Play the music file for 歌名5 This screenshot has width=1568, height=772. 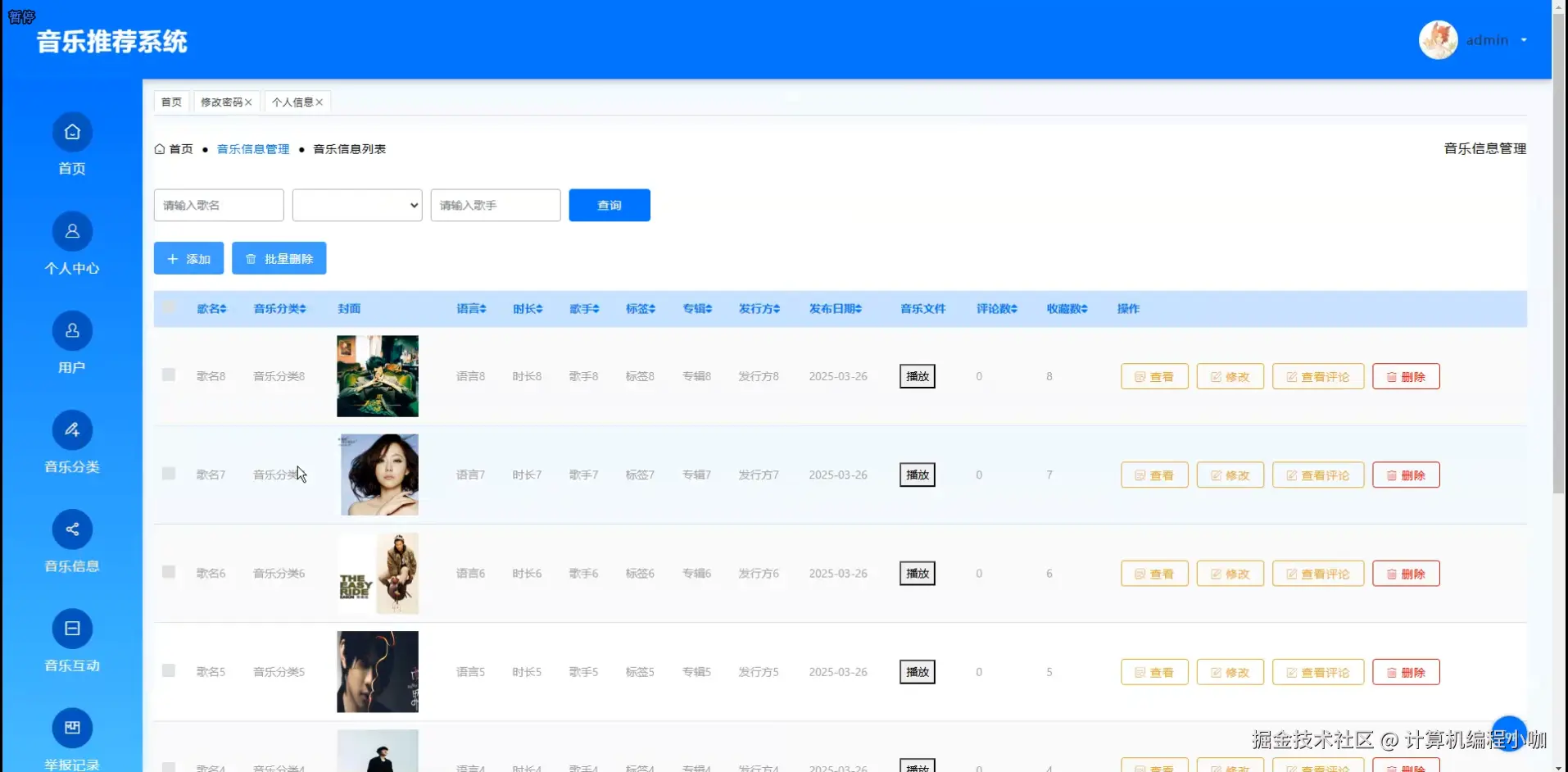[918, 672]
